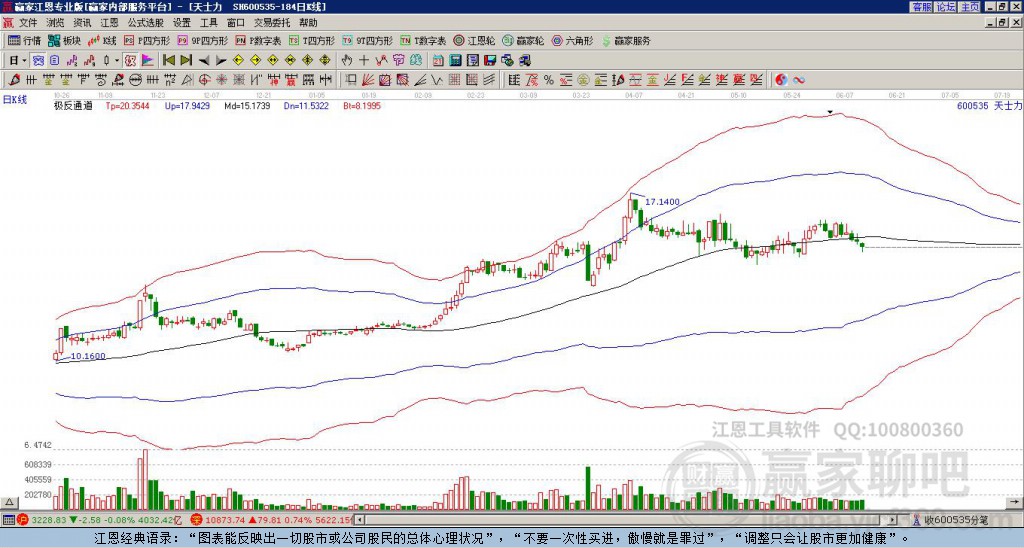Click the horizontal scrollbar right arrow
This screenshot has height=548, width=1024.
coord(893,520)
